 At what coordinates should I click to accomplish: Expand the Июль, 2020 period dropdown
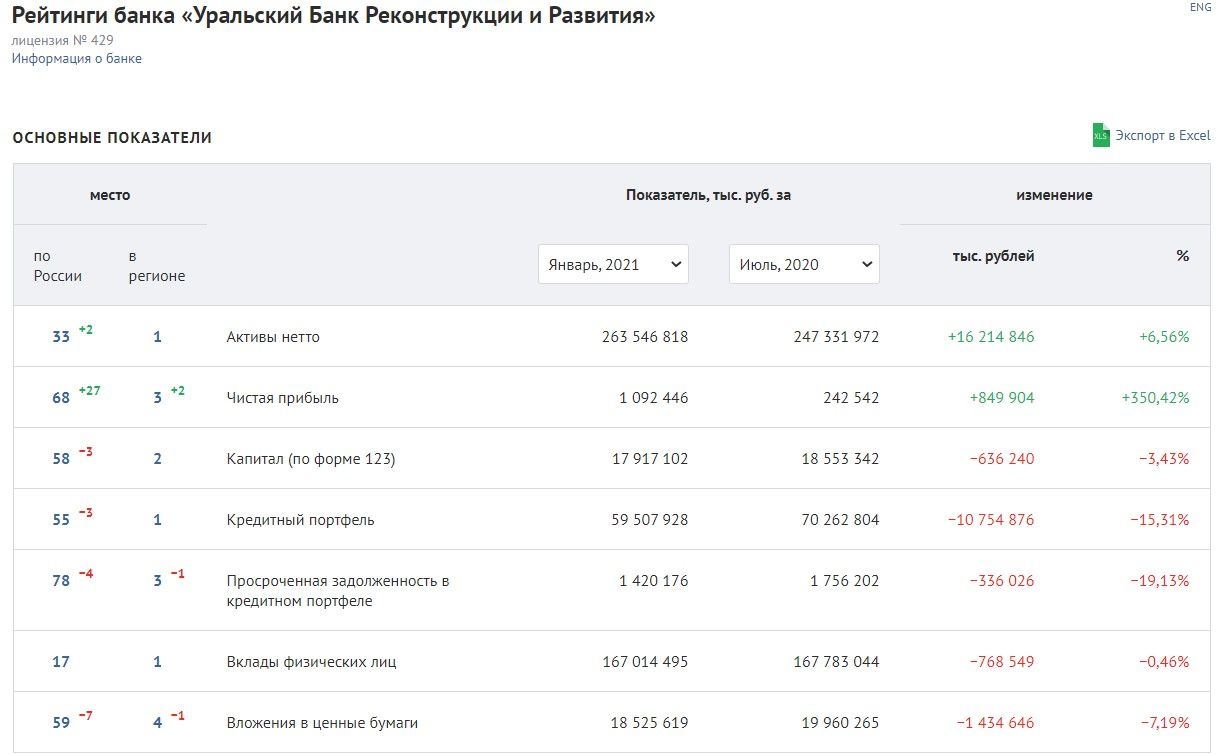point(804,264)
